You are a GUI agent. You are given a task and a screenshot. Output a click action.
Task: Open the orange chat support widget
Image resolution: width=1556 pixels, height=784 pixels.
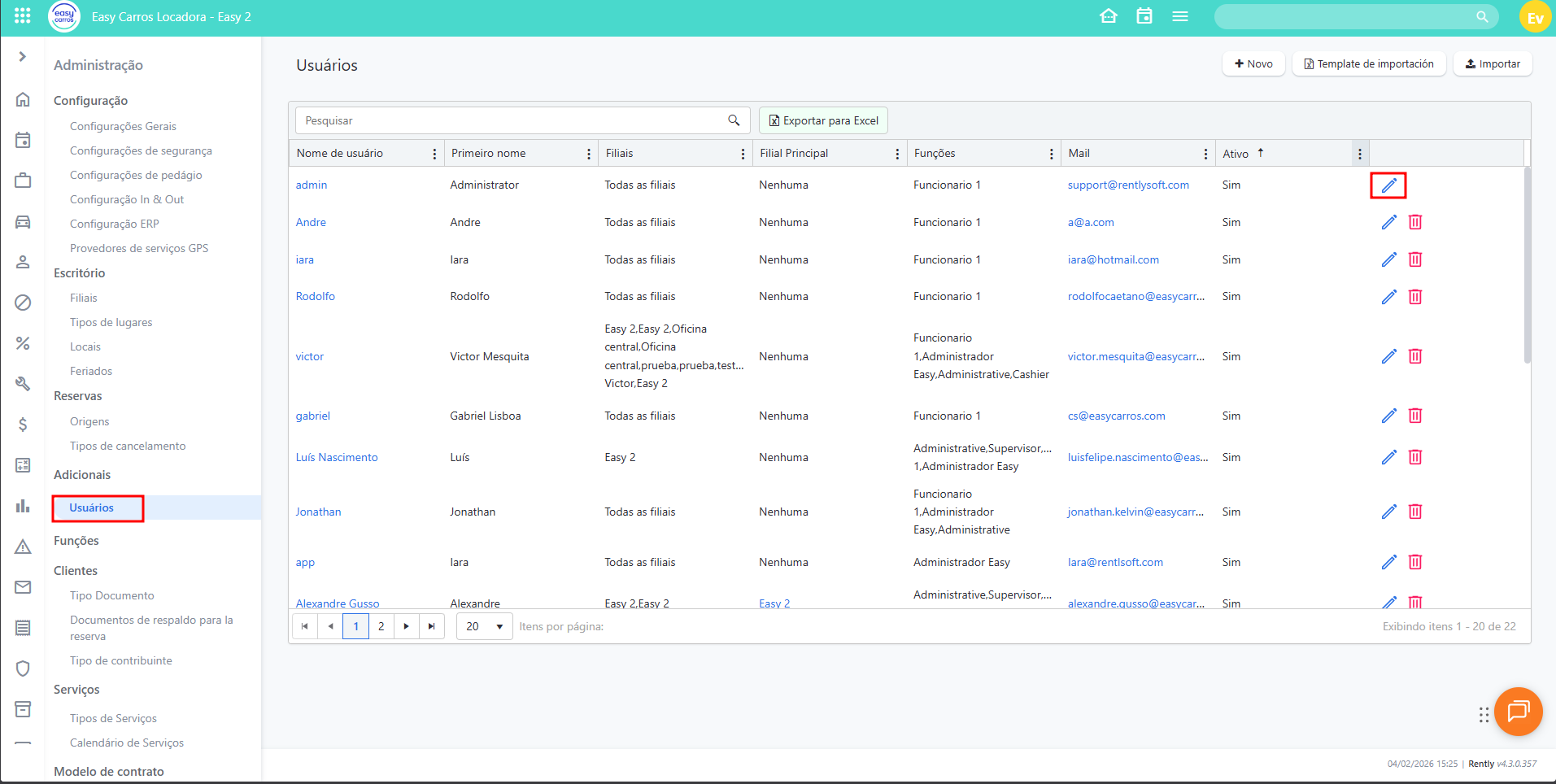(x=1518, y=712)
